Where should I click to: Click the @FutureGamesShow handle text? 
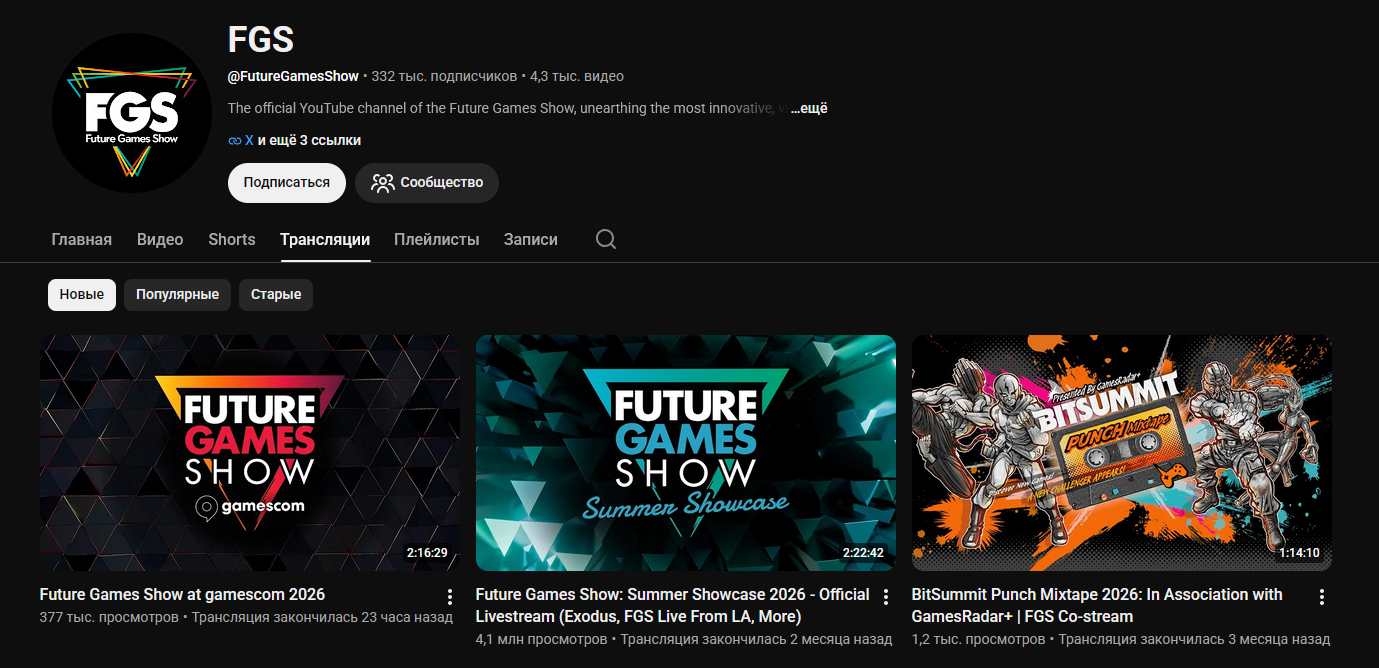(x=293, y=76)
